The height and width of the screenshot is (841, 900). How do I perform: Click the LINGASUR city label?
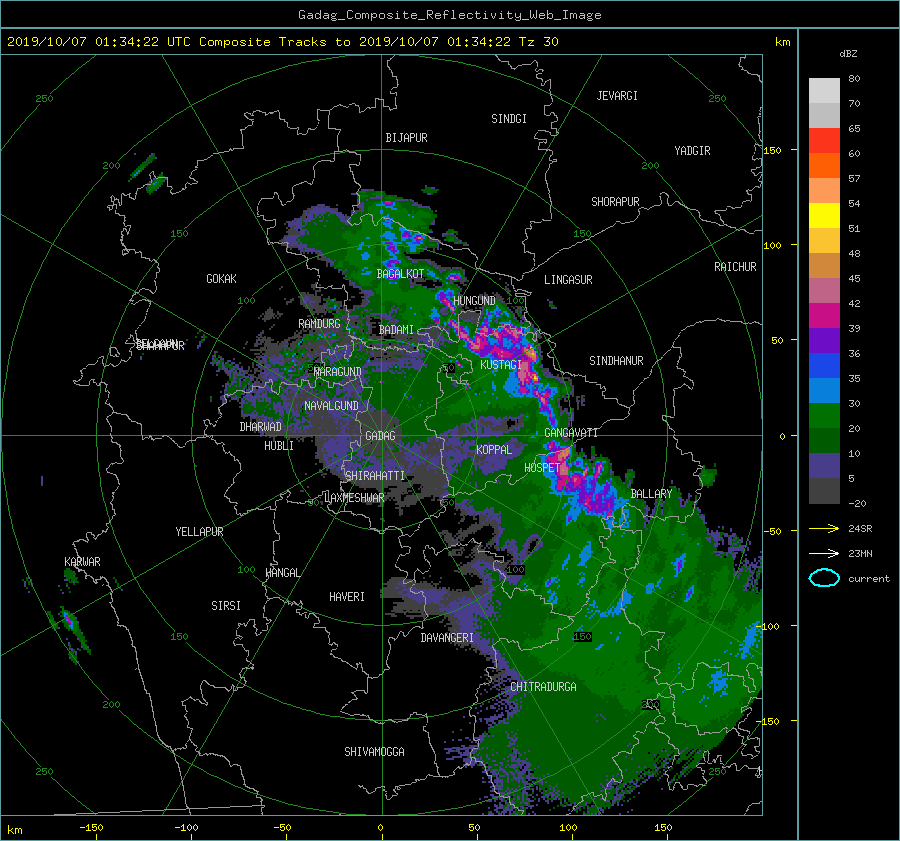pos(568,280)
